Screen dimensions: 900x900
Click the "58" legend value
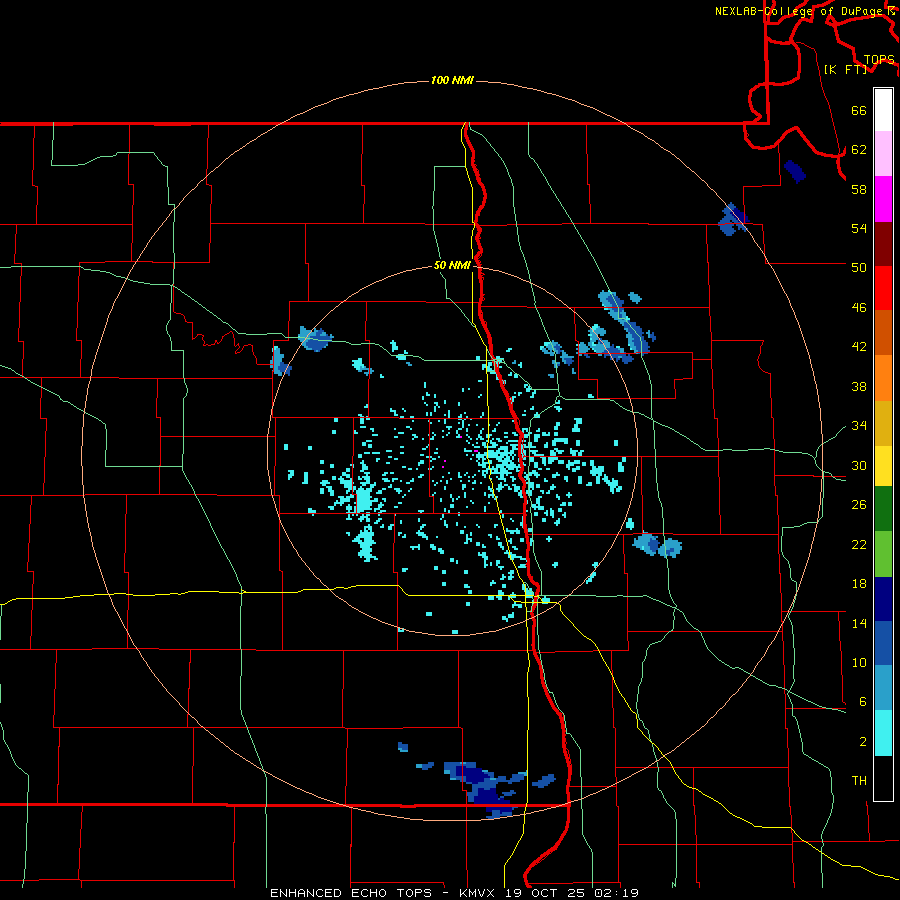[x=859, y=189]
